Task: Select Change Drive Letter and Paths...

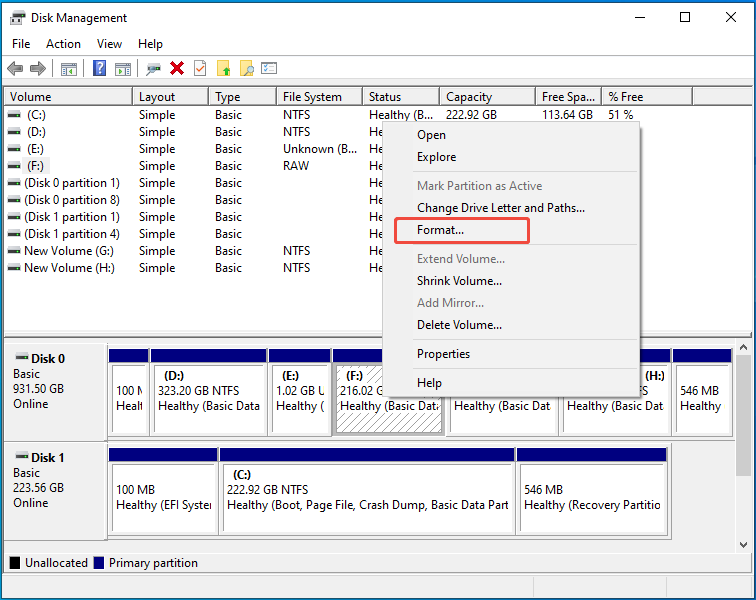Action: (500, 208)
